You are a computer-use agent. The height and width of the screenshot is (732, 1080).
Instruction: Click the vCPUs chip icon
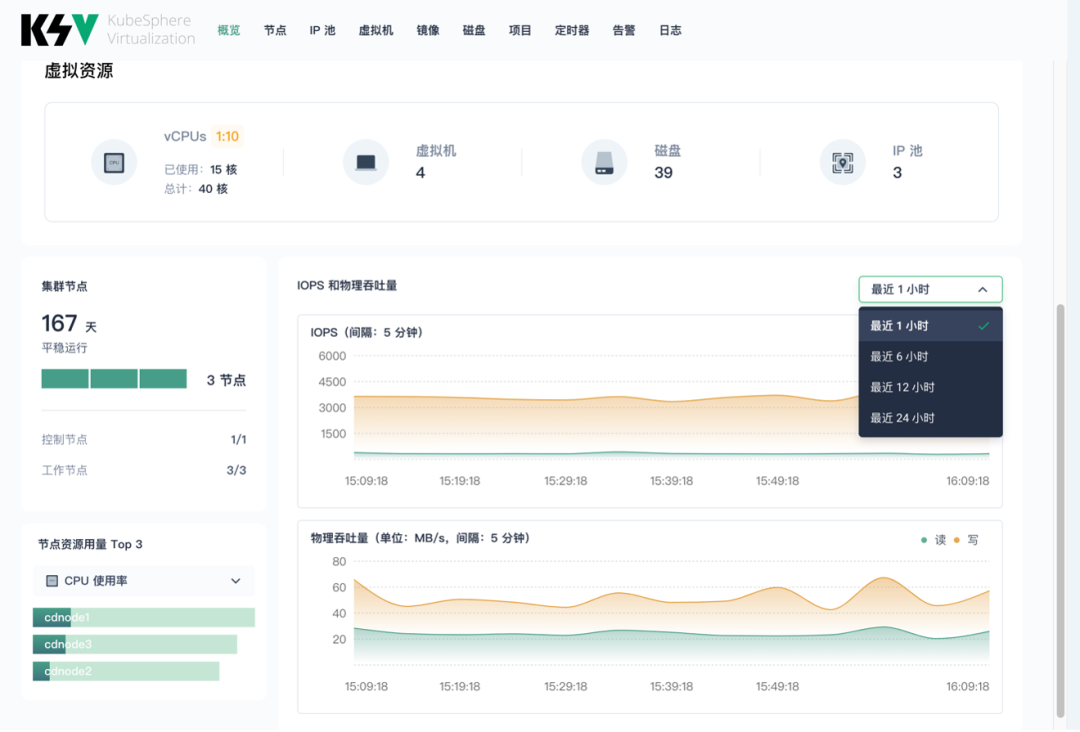(x=114, y=163)
